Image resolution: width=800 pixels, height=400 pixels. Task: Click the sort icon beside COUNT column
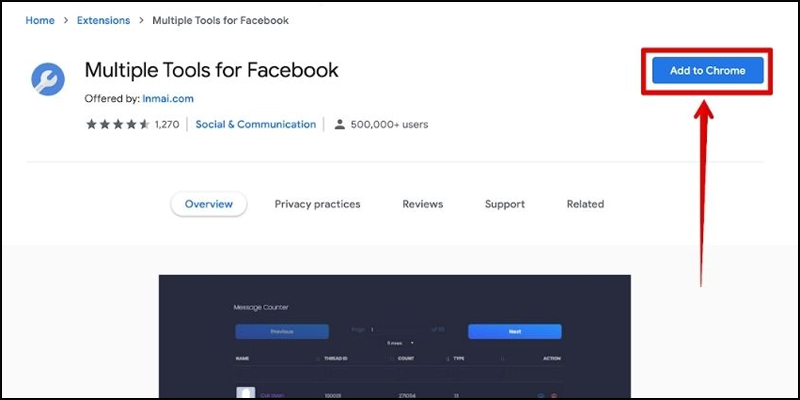click(x=448, y=359)
